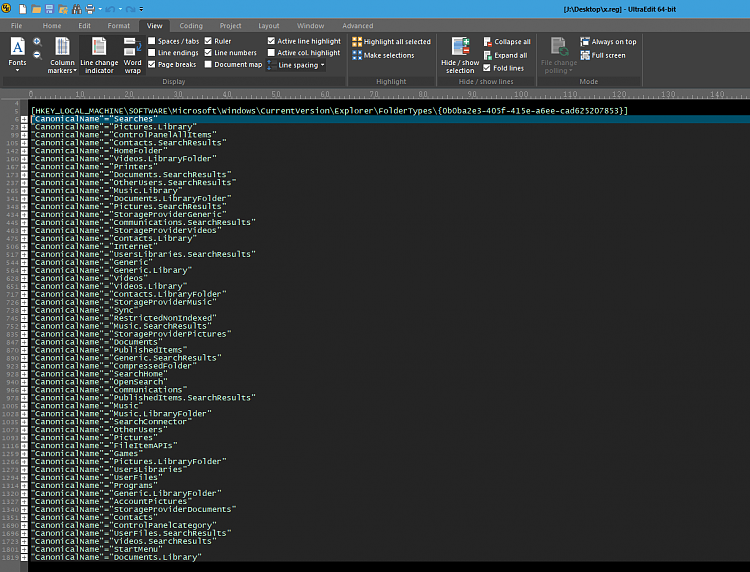This screenshot has height=572, width=750.
Task: Expand the folded "HomeFolder" block
Action: (24, 151)
